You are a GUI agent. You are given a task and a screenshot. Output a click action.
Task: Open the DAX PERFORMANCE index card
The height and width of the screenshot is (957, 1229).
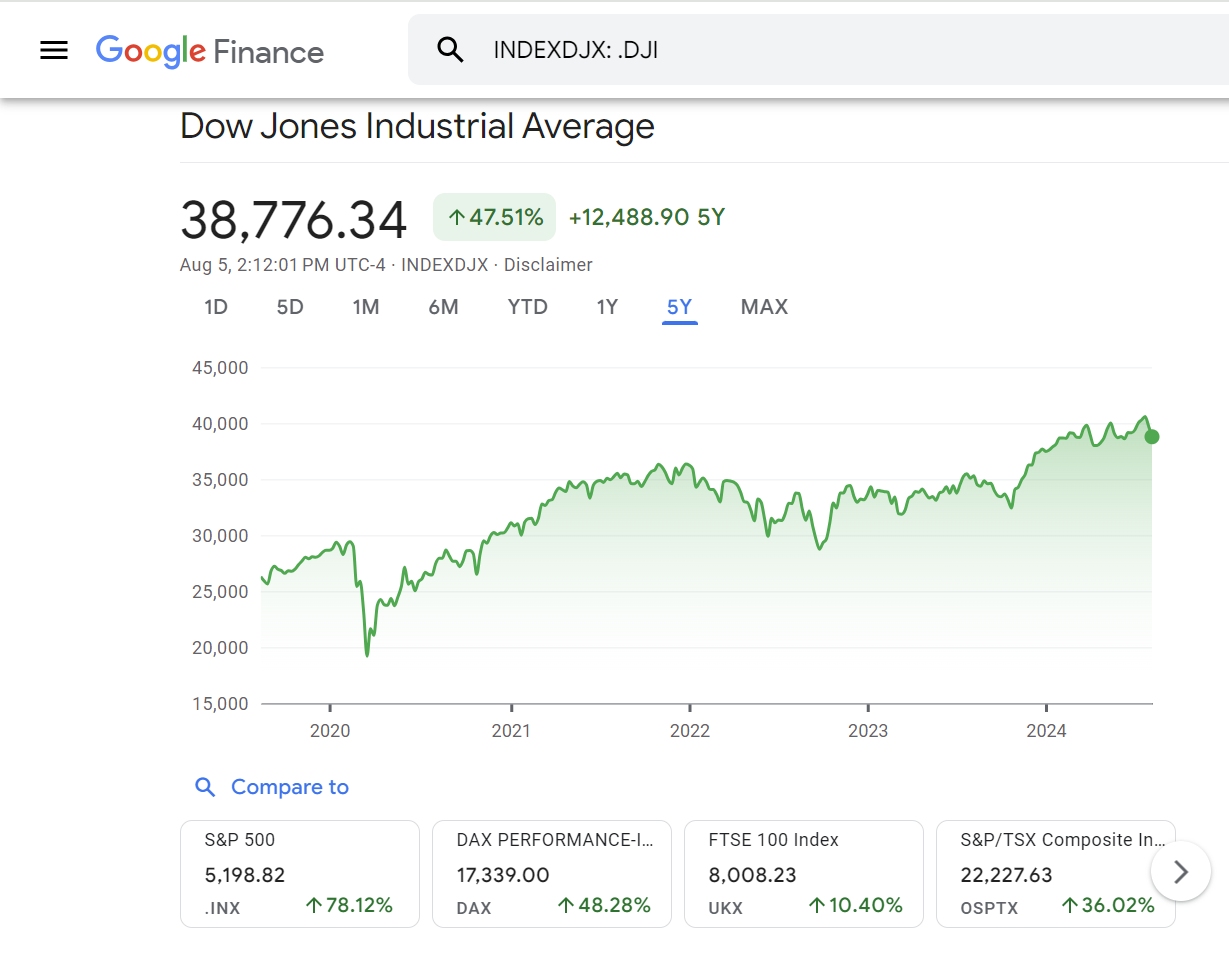552,874
